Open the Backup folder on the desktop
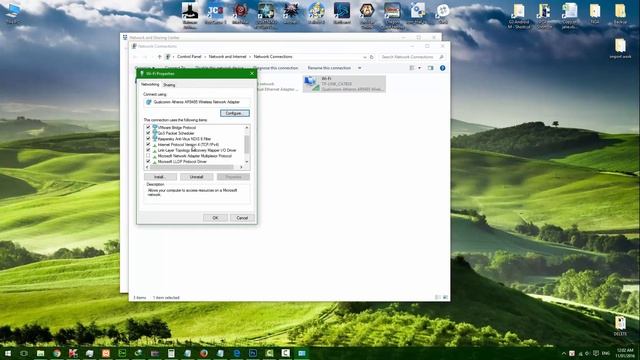 (x=620, y=13)
